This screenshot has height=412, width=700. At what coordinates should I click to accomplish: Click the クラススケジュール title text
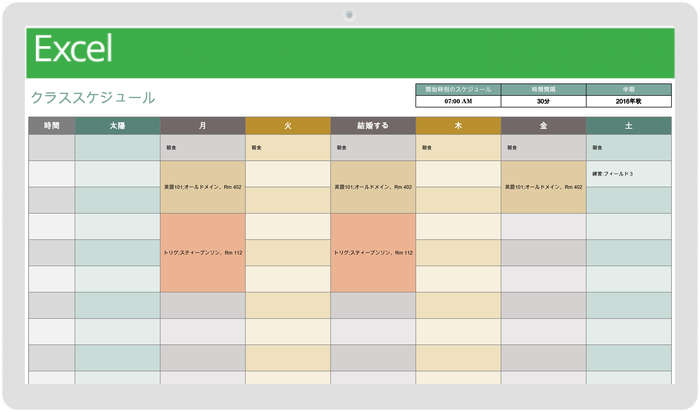pyautogui.click(x=93, y=98)
